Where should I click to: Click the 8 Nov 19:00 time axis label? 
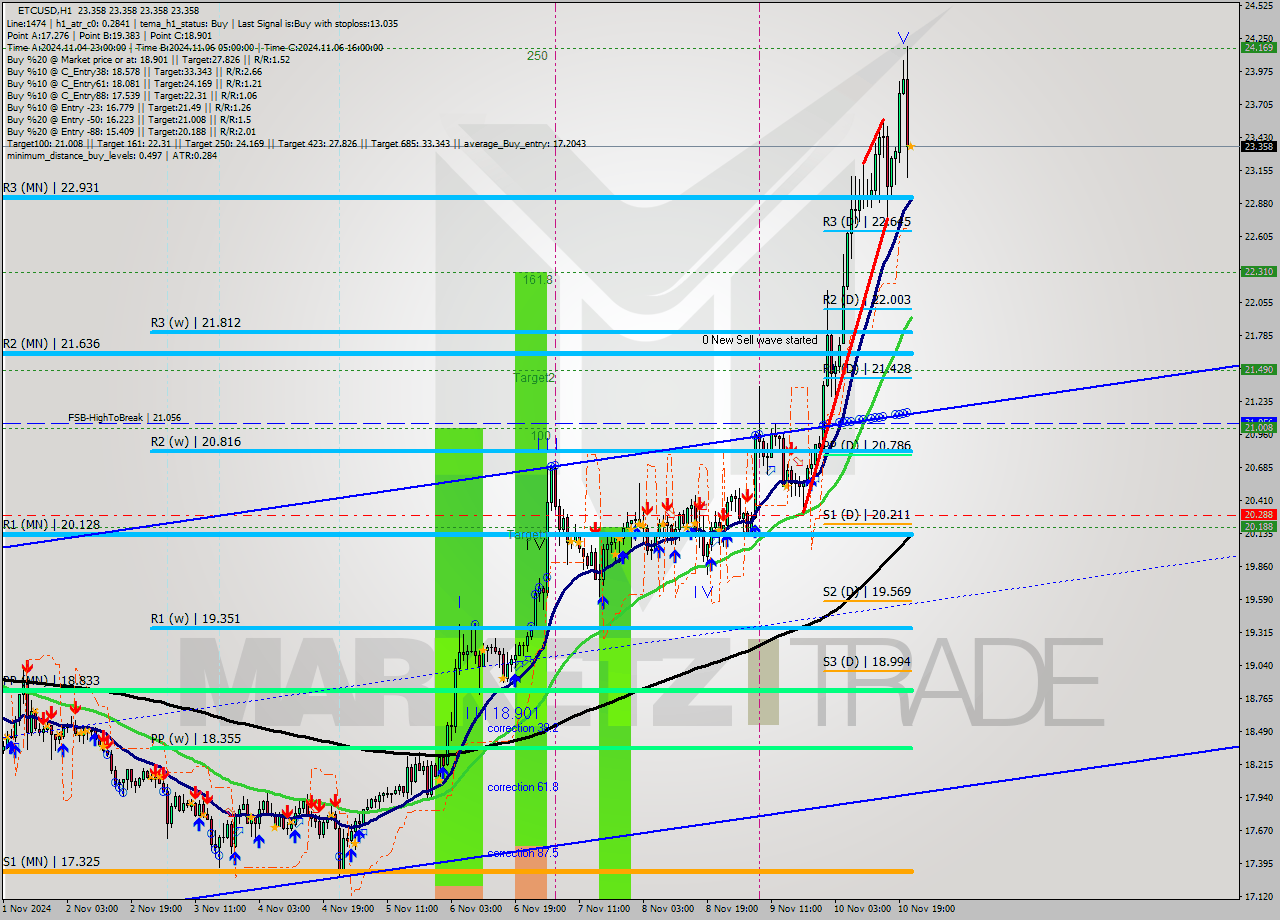(x=732, y=909)
